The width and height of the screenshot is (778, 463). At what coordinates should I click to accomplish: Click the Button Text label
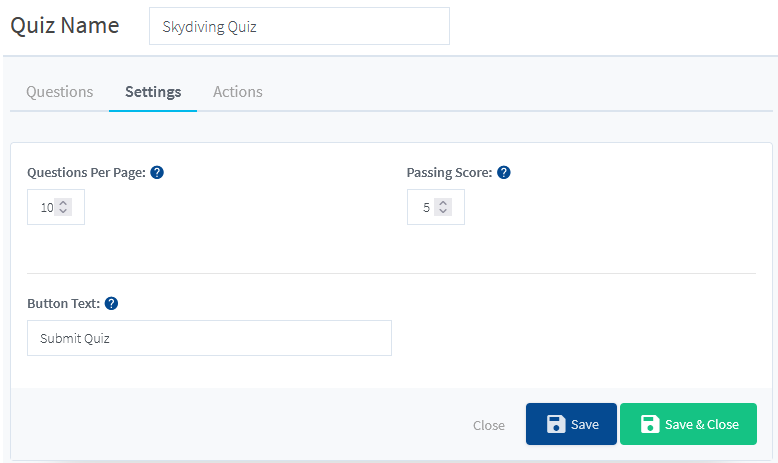[x=64, y=304]
